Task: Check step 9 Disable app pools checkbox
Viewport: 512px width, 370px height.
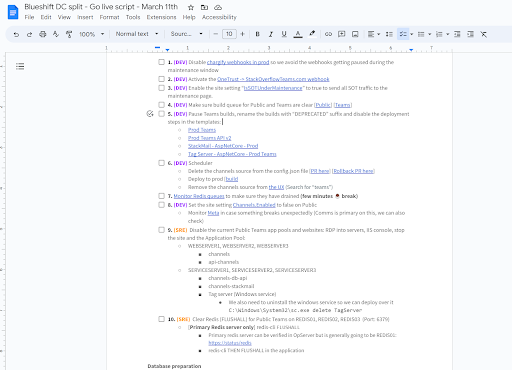Action: (161, 230)
